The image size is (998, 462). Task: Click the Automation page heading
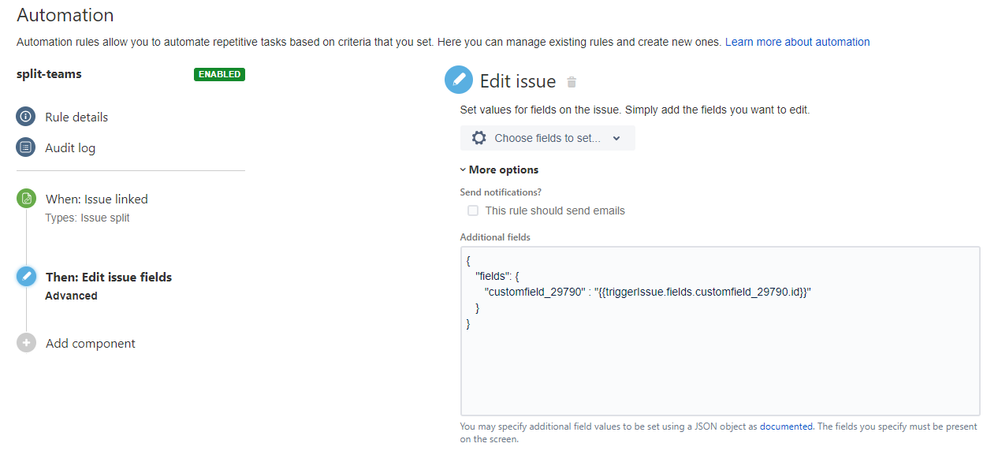pyautogui.click(x=65, y=15)
